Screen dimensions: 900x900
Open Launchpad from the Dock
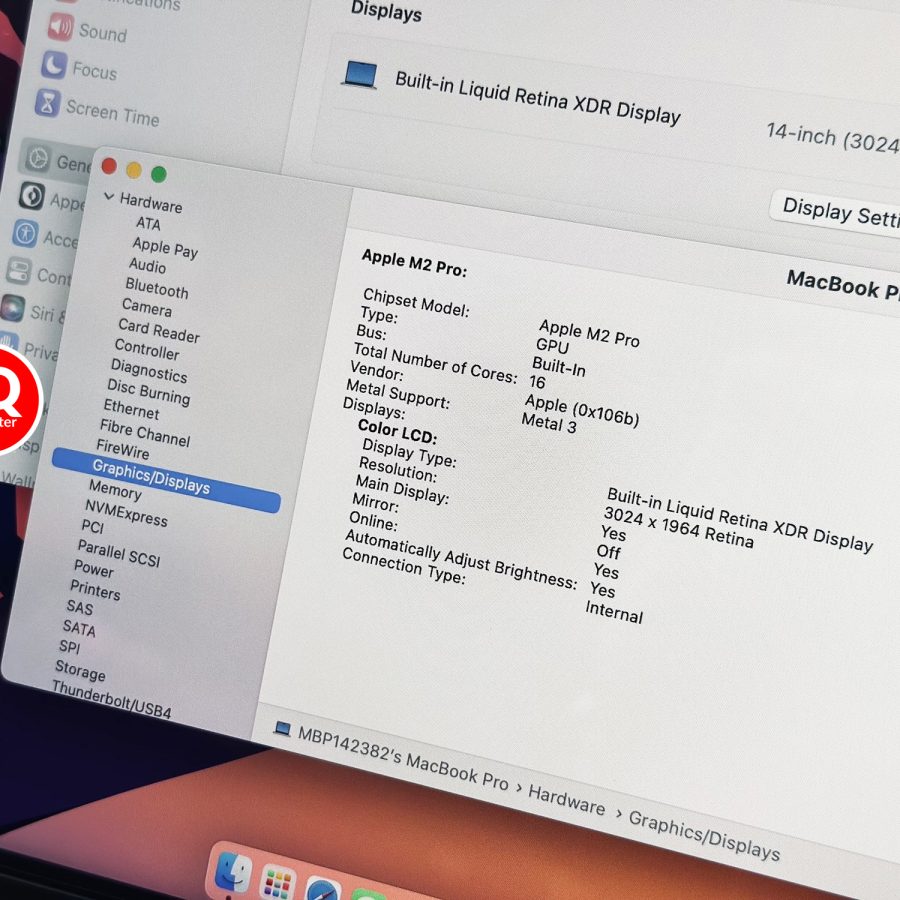278,883
